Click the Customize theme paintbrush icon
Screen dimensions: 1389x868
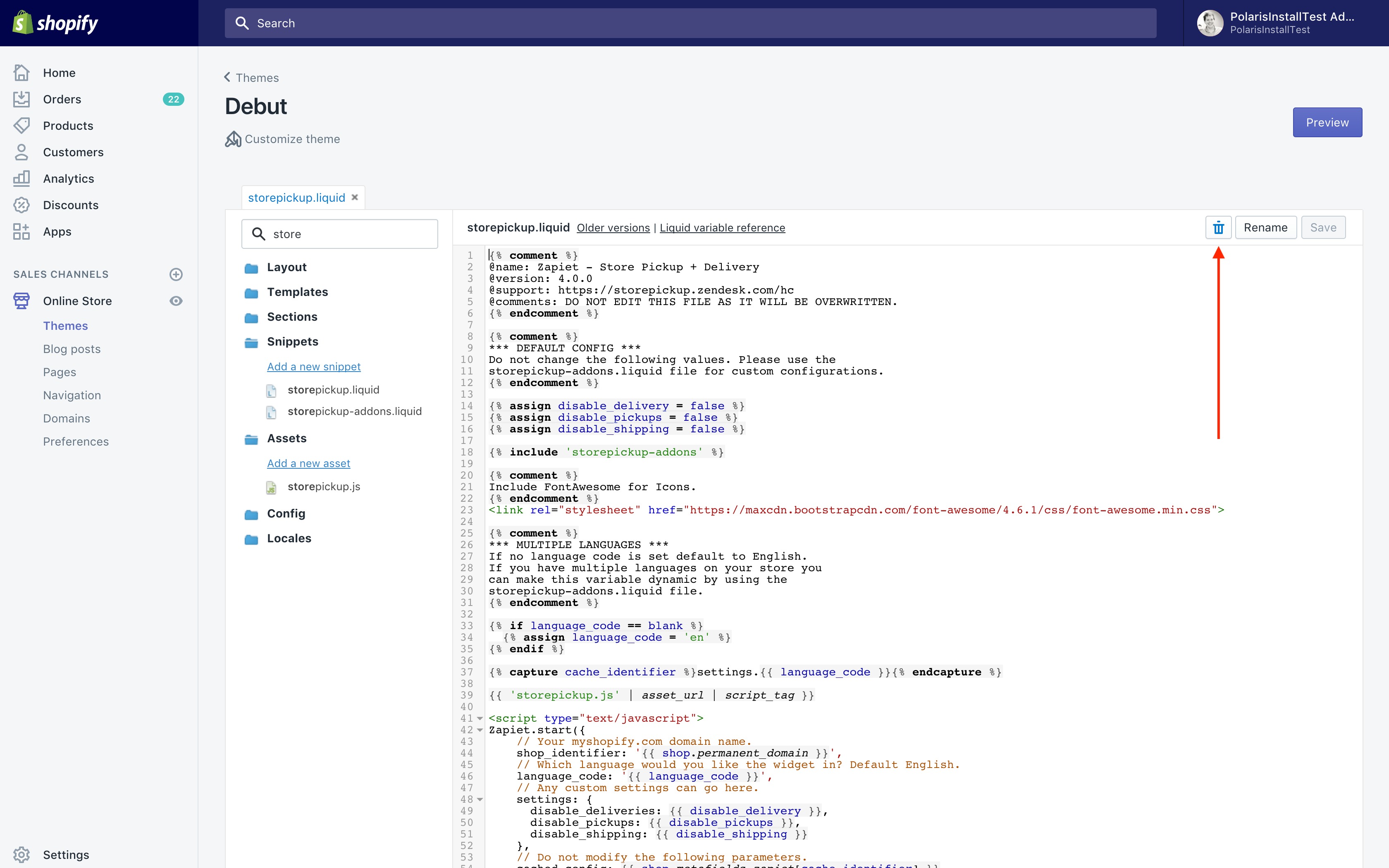pos(233,139)
